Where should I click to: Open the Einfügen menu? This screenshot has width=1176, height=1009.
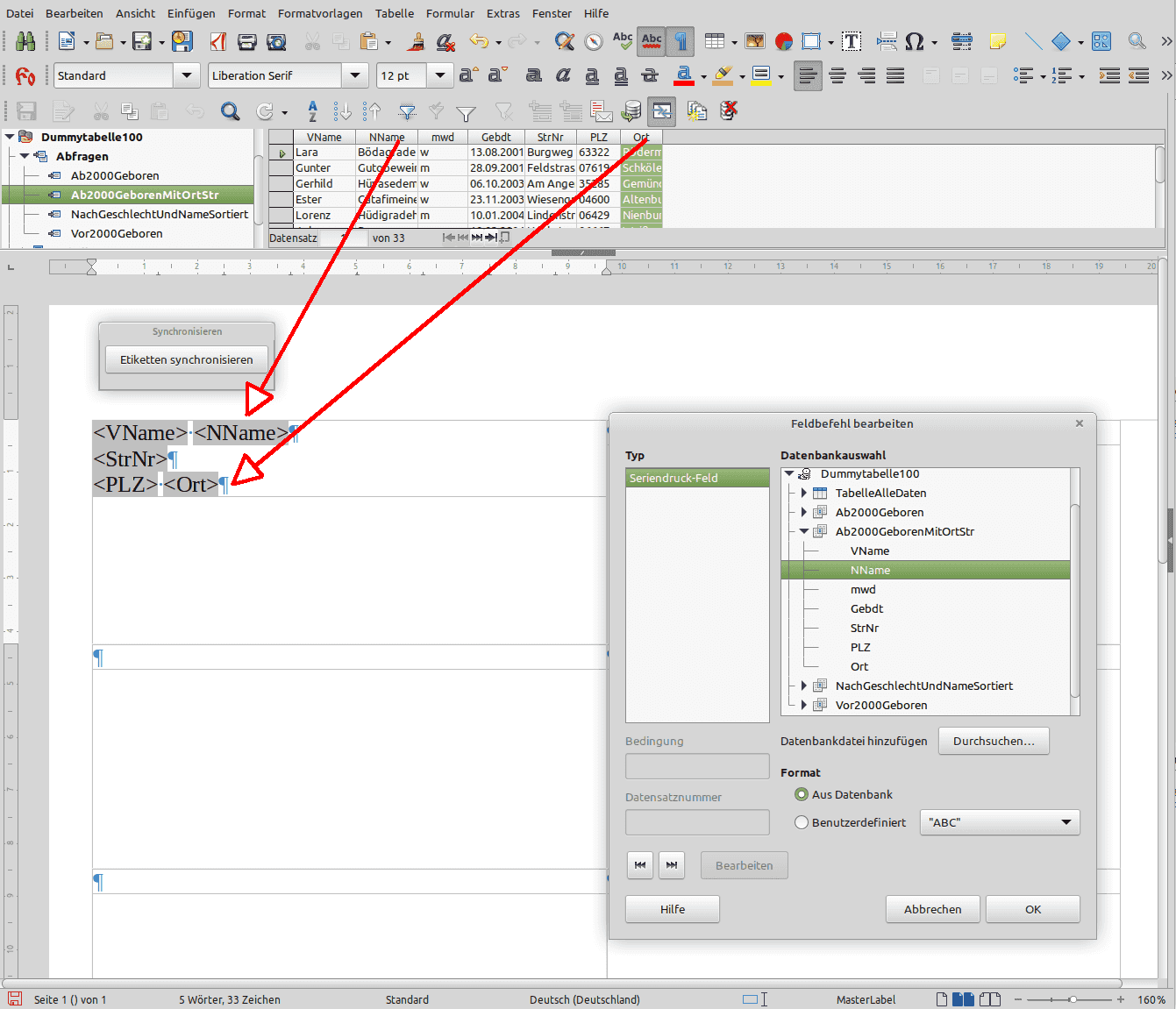coord(191,13)
